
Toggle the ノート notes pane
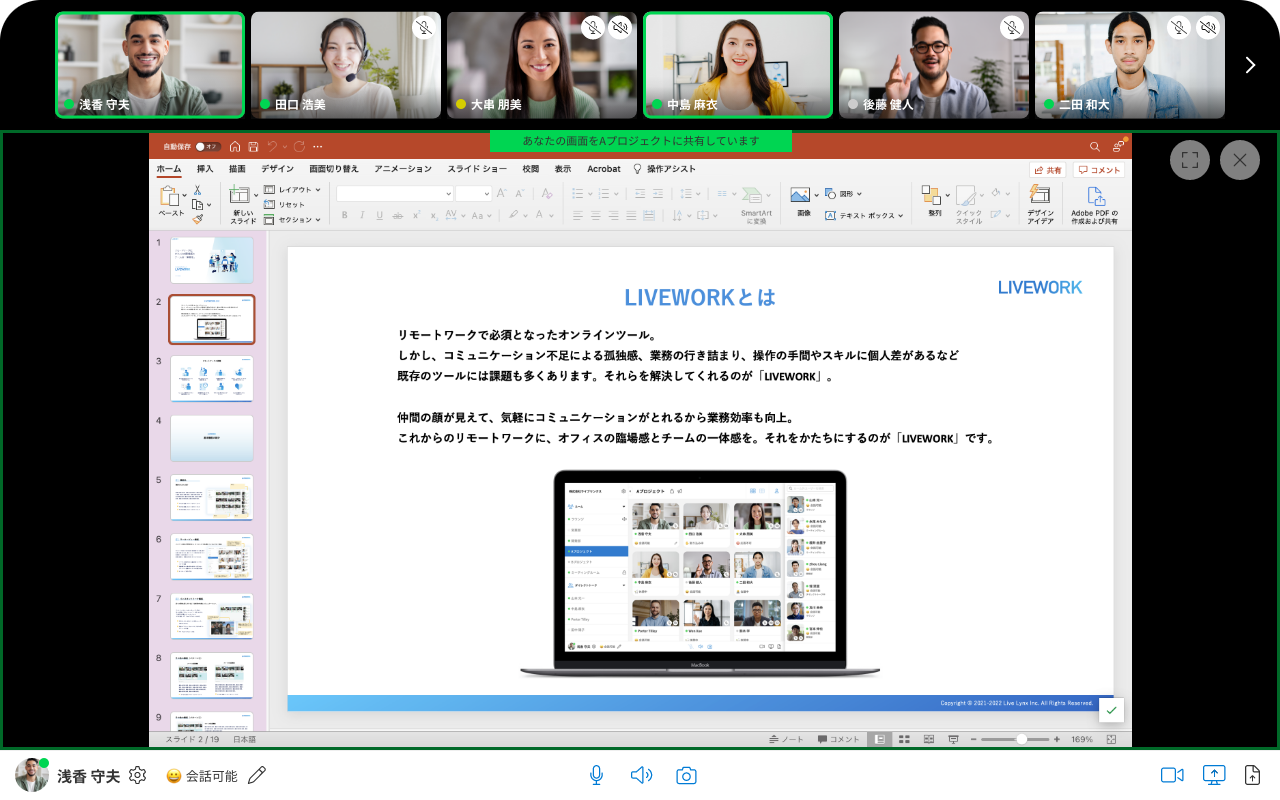tap(786, 739)
